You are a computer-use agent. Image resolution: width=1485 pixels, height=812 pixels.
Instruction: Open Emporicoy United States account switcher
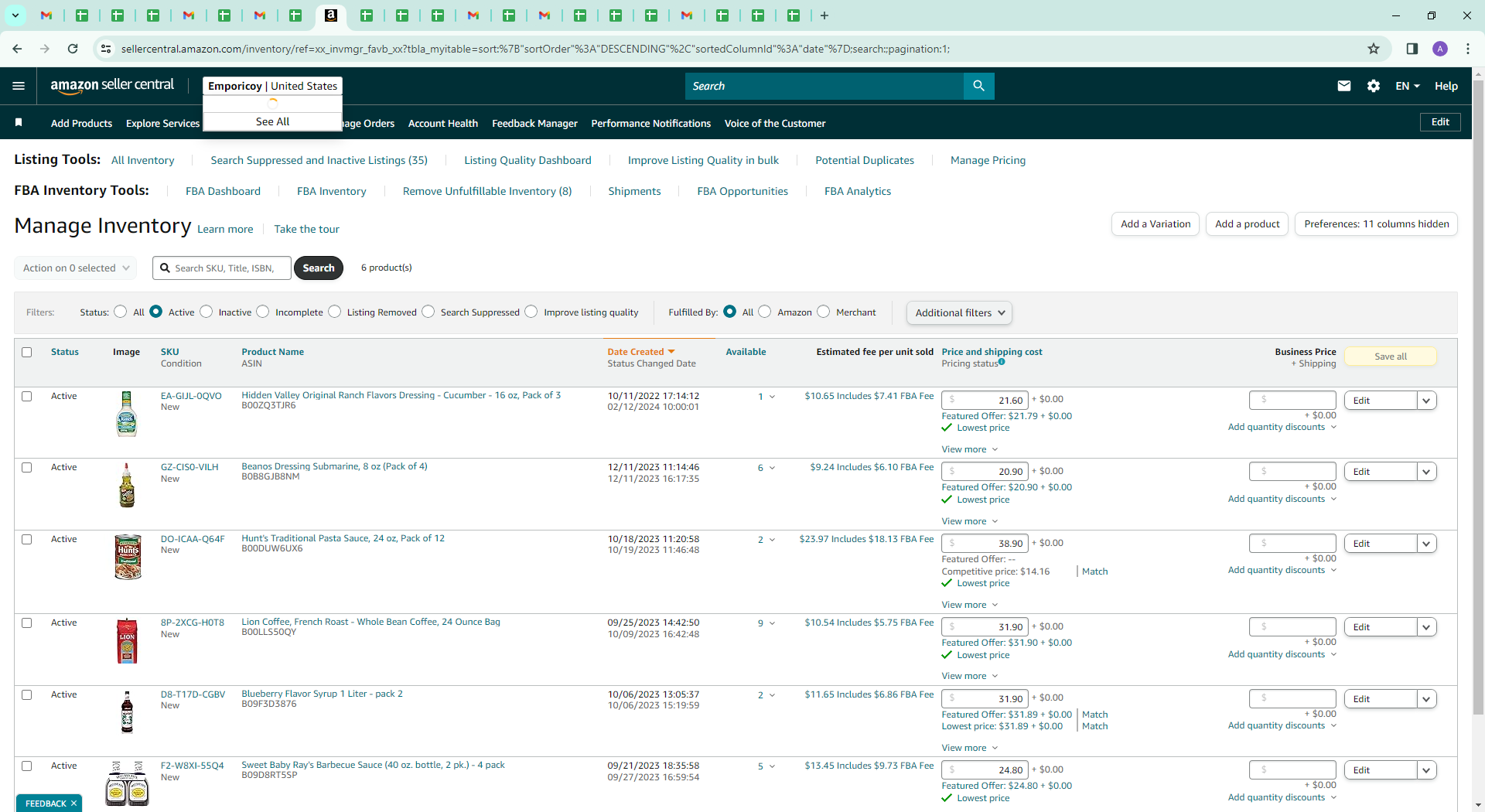click(x=272, y=86)
